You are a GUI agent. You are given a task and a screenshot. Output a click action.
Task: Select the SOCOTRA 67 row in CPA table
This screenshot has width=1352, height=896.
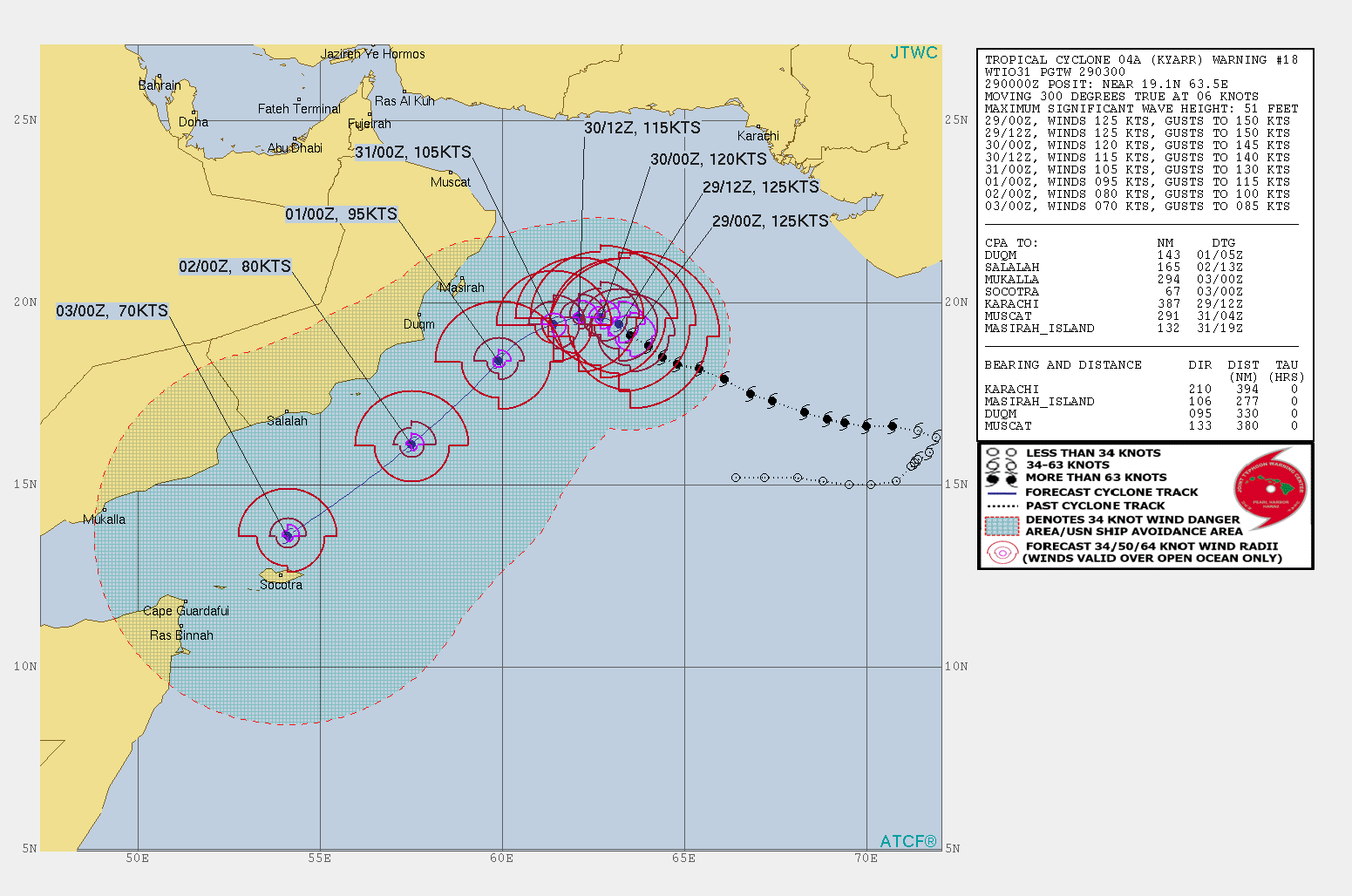click(1114, 292)
